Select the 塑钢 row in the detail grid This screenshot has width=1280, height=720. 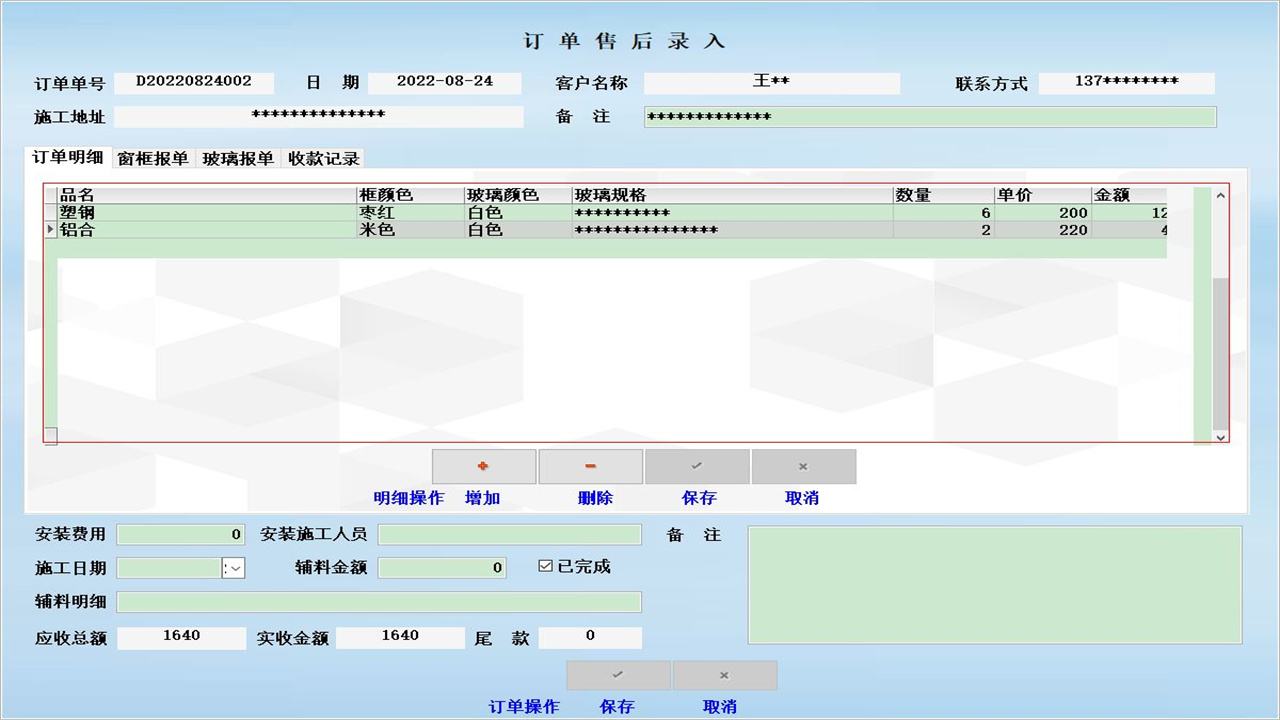[200, 212]
